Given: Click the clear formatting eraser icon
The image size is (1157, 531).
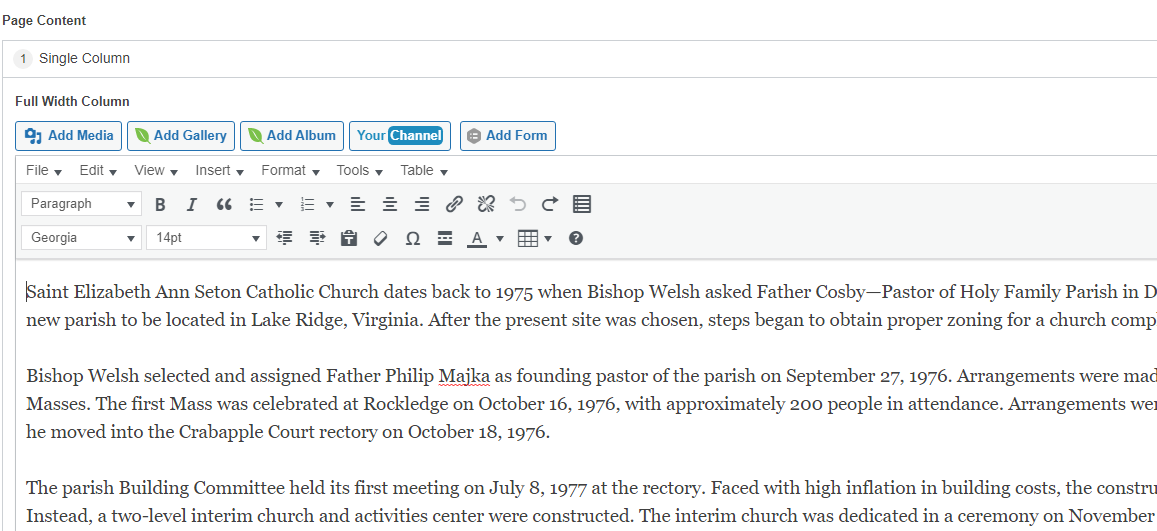Looking at the screenshot, I should click(x=380, y=238).
